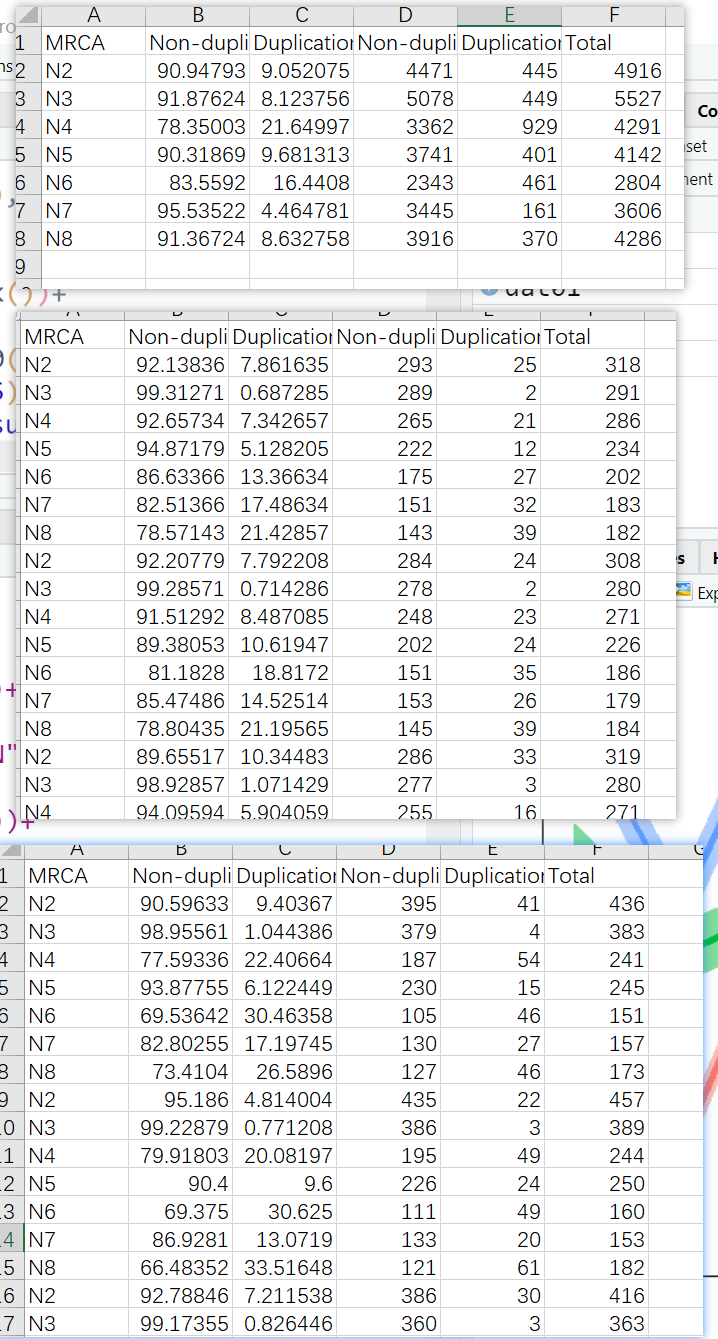
Task: Click cell containing 95.53522
Action: pyautogui.click(x=198, y=210)
